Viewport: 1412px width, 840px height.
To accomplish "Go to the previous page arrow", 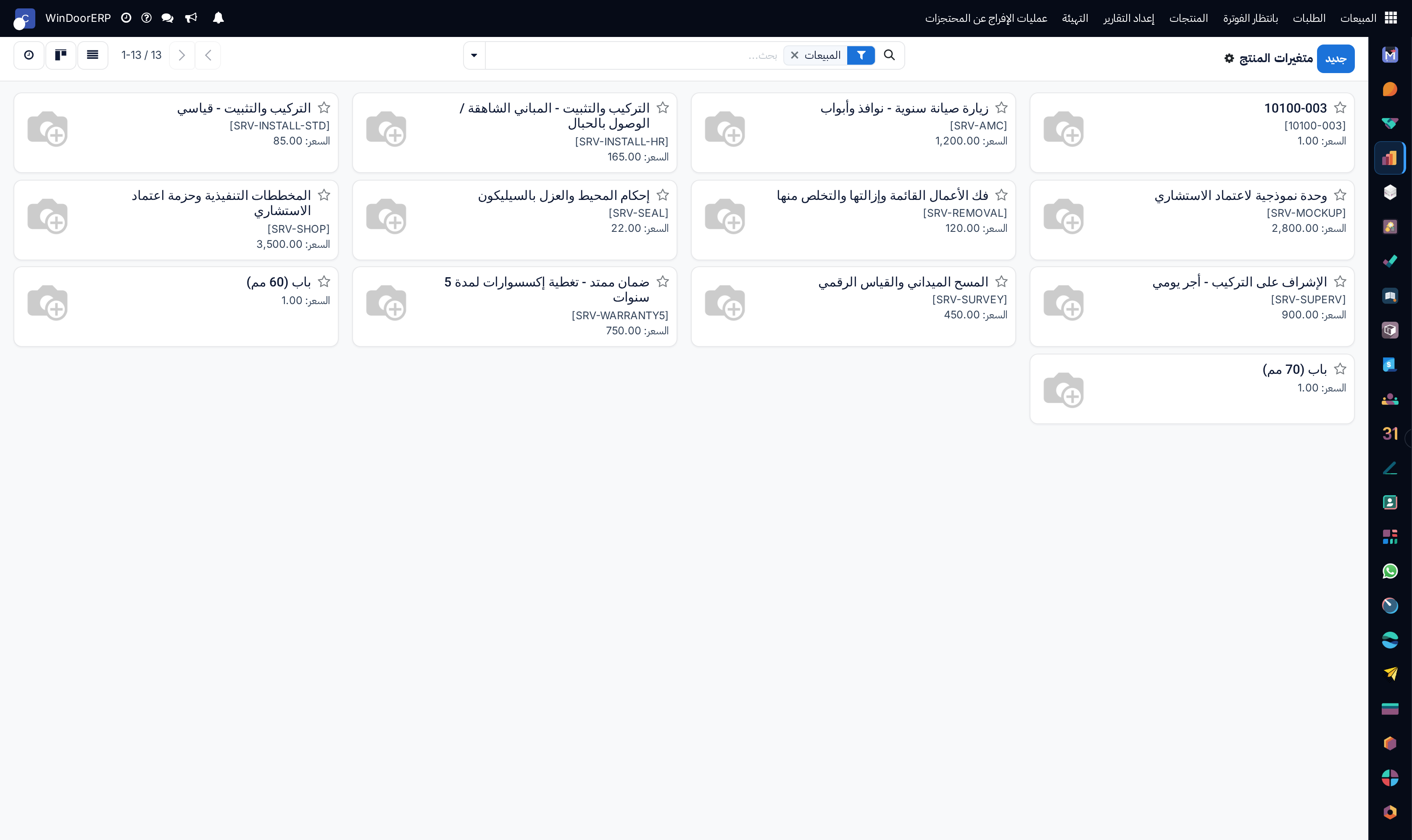I will click(208, 55).
